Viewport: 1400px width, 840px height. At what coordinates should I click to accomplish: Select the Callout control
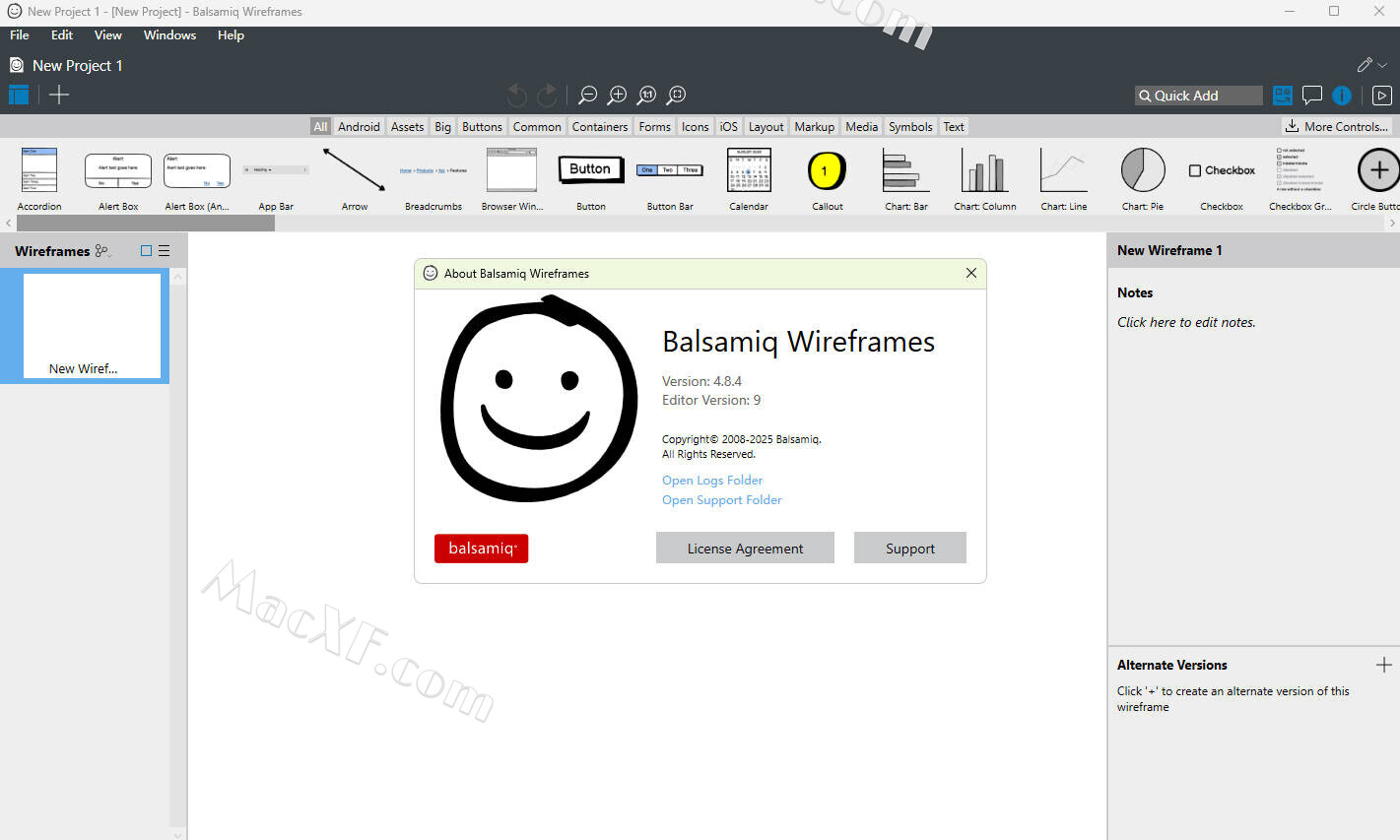click(828, 179)
